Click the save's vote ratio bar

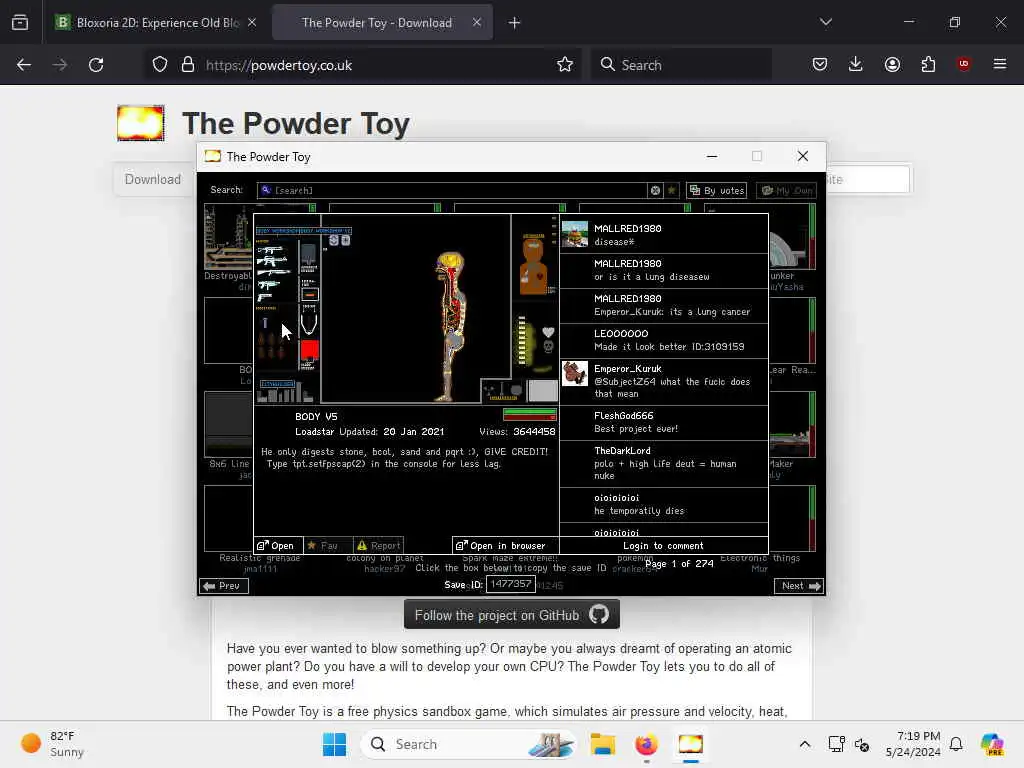[530, 415]
